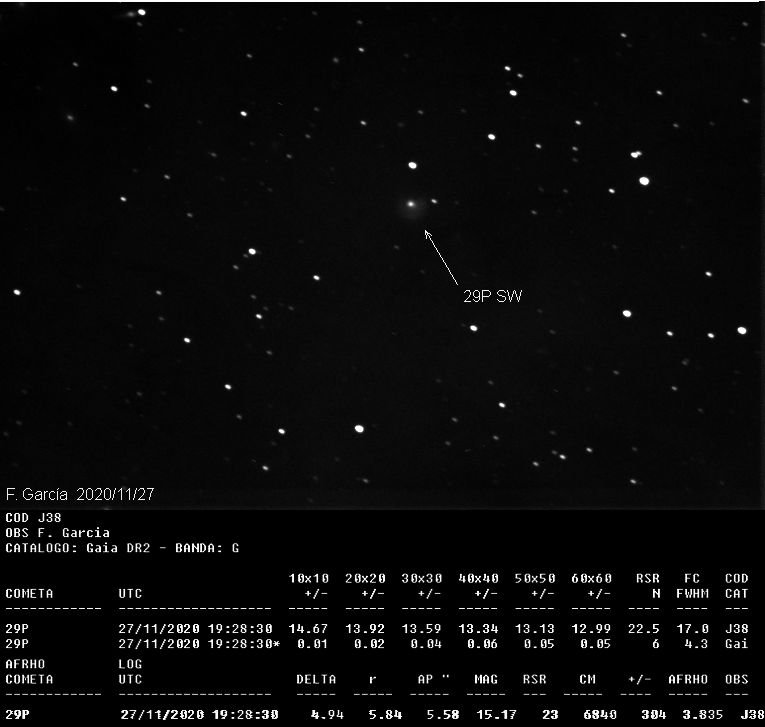This screenshot has width=765, height=727.
Task: Select the DELTA column header
Action: [316, 679]
